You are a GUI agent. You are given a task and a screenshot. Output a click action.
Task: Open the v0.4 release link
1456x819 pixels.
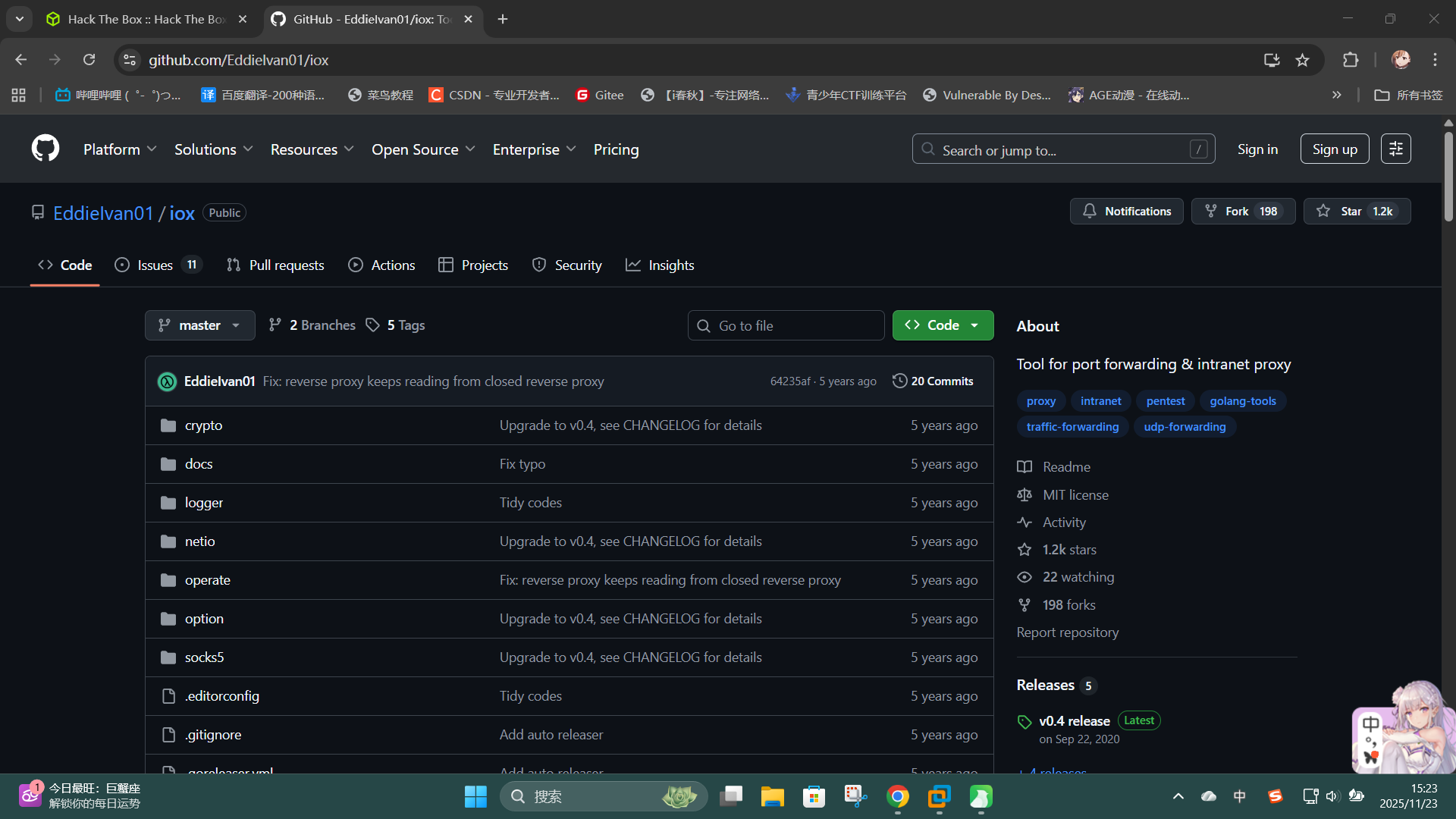[x=1074, y=721]
